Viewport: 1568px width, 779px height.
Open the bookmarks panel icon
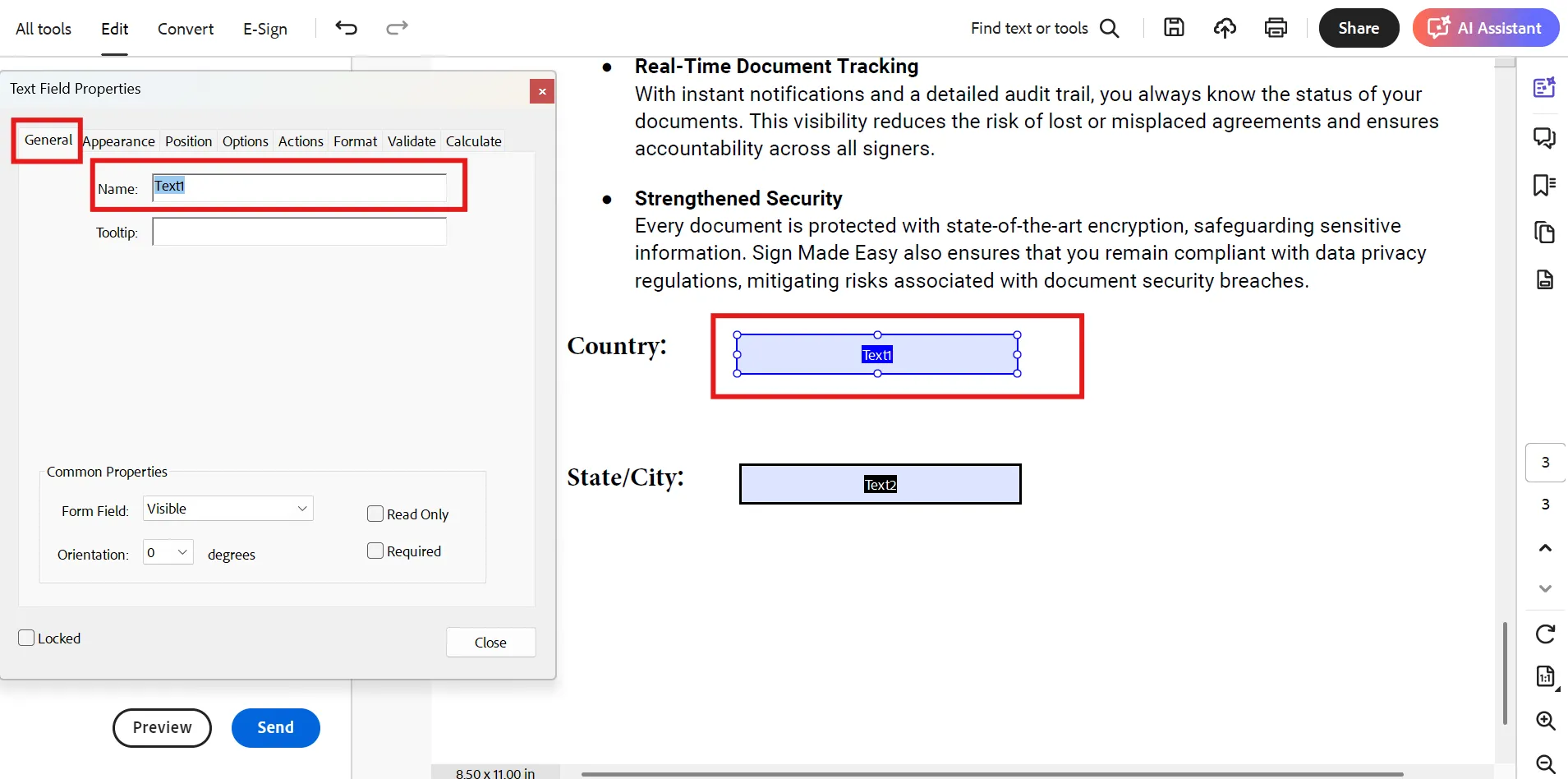tap(1544, 185)
